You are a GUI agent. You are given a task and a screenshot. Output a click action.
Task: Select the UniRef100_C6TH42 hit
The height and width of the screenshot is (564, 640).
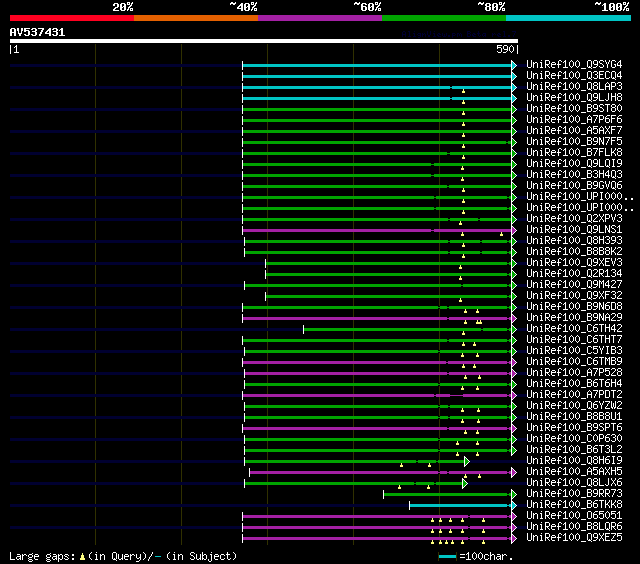[574, 329]
